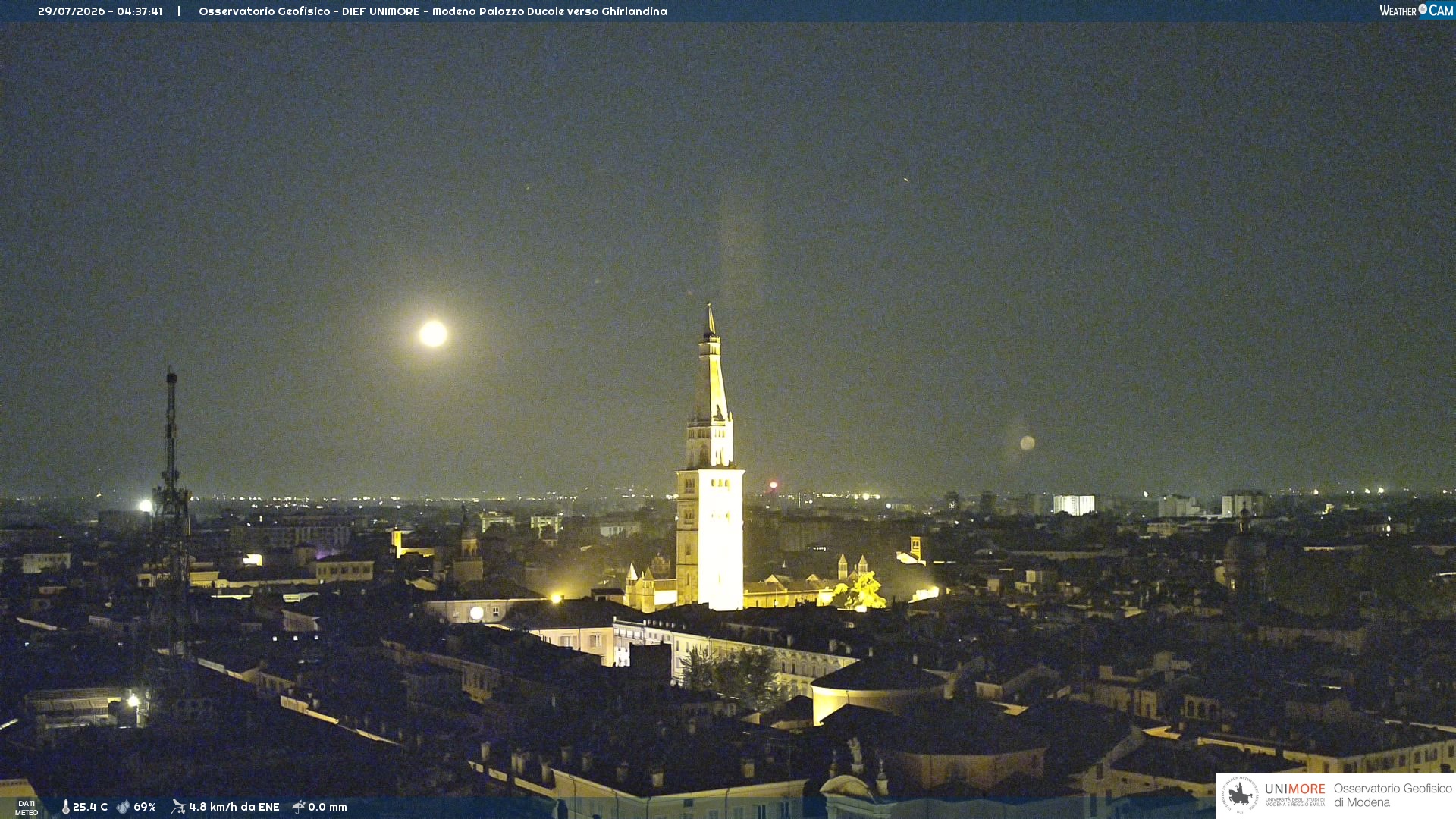Click the 25.4 C temperature value
Image resolution: width=1456 pixels, height=819 pixels.
click(90, 807)
